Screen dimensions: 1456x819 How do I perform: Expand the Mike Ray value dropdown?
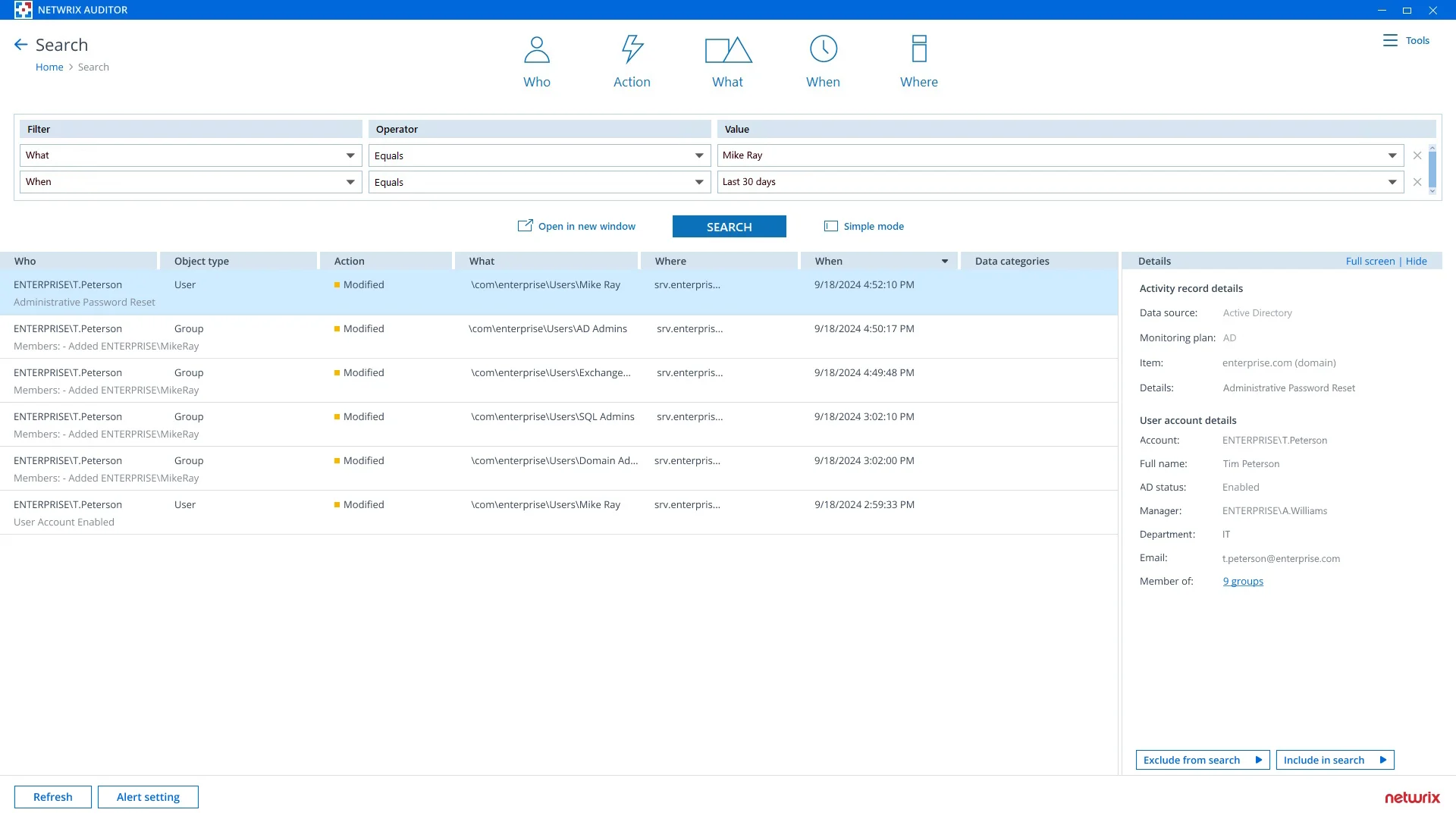pos(1392,155)
